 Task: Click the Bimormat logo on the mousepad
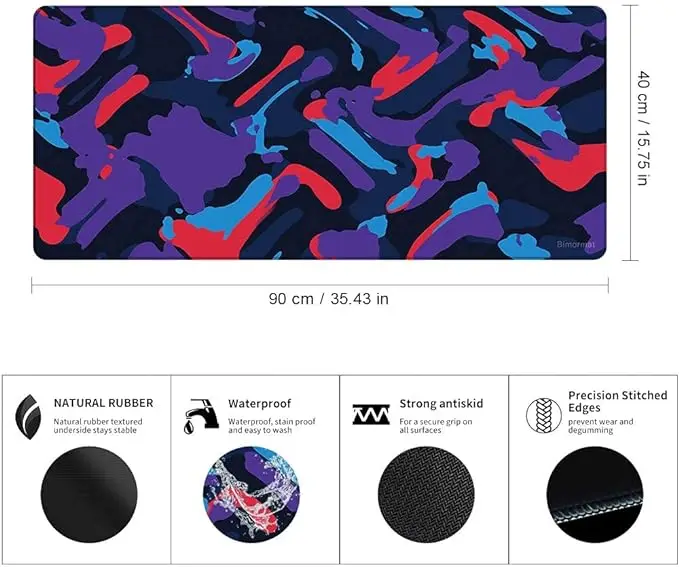576,244
